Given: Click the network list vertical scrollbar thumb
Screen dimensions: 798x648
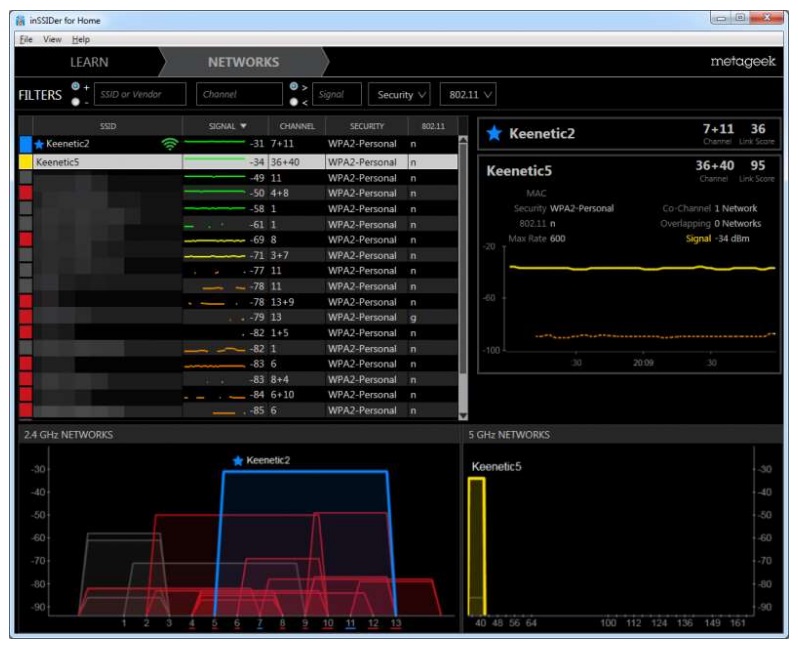Looking at the screenshot, I should point(463,260).
